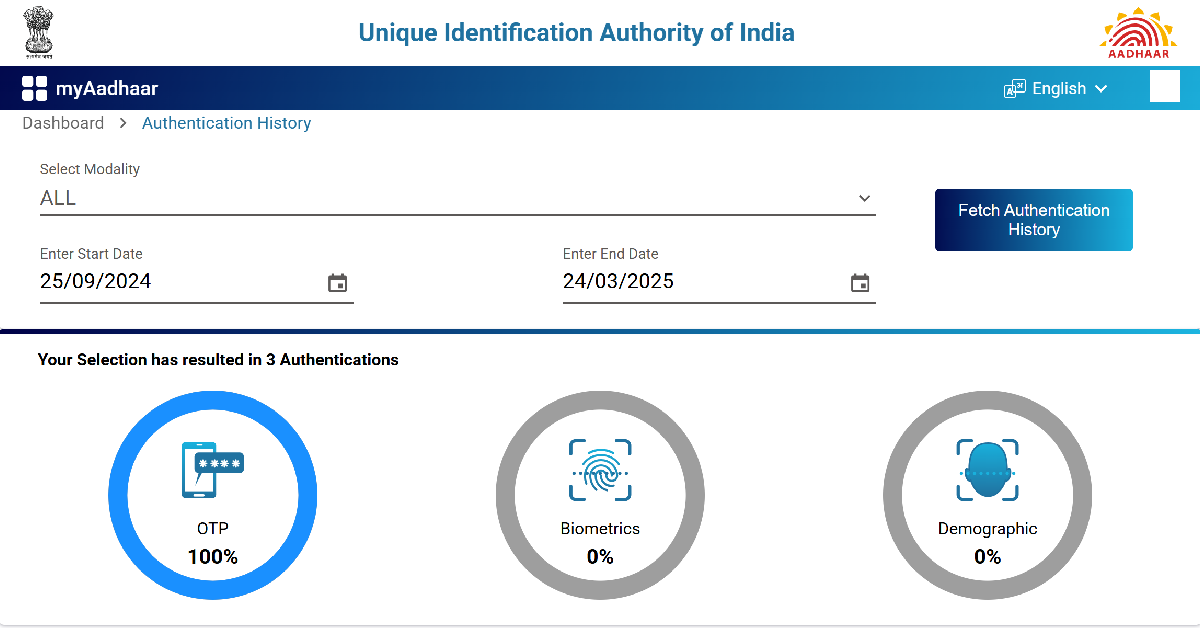Go to Dashboard breadcrumb
The width and height of the screenshot is (1200, 628).
[63, 123]
